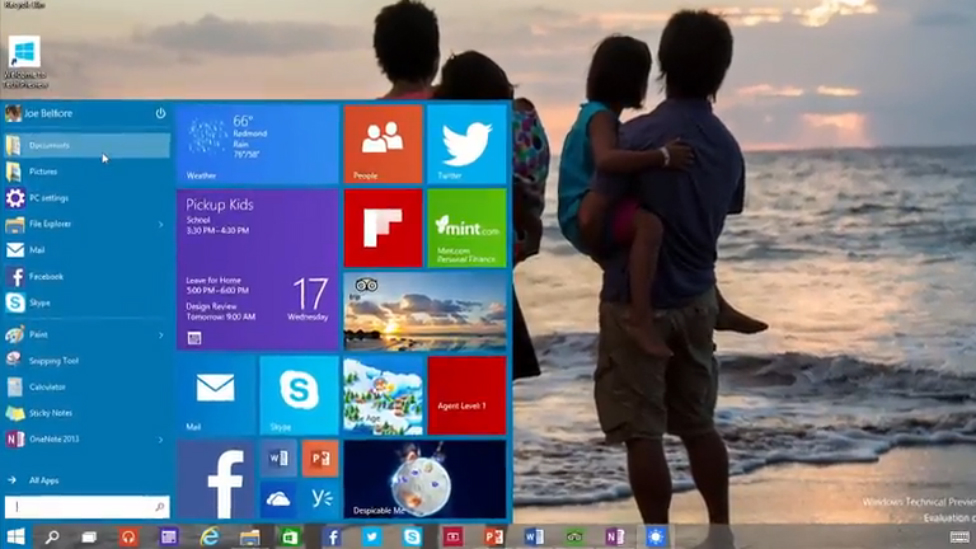Open Mail in the Start menu list
This screenshot has width=976, height=549.
pos(87,250)
